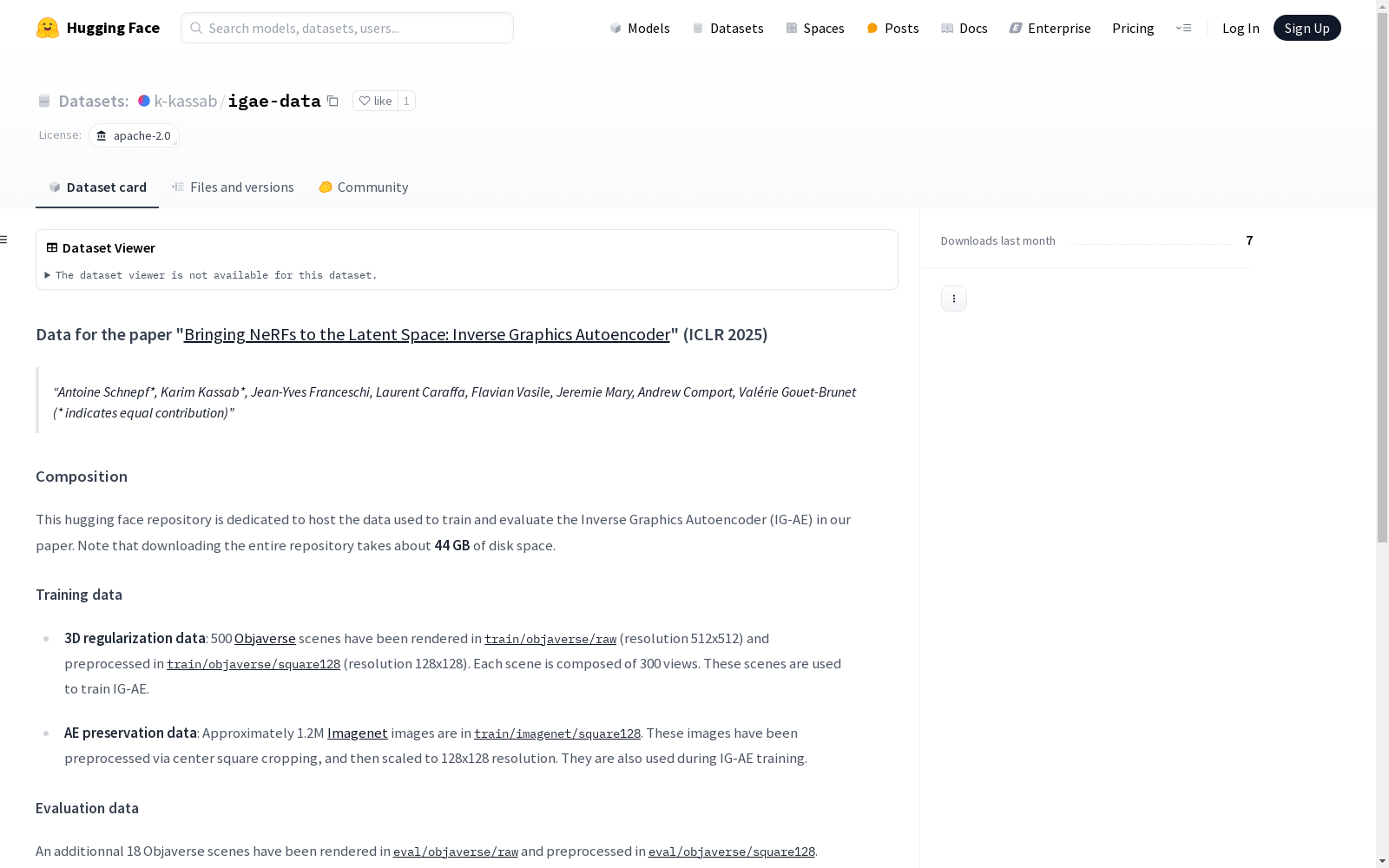Switch to the Dataset card tab

[x=97, y=187]
